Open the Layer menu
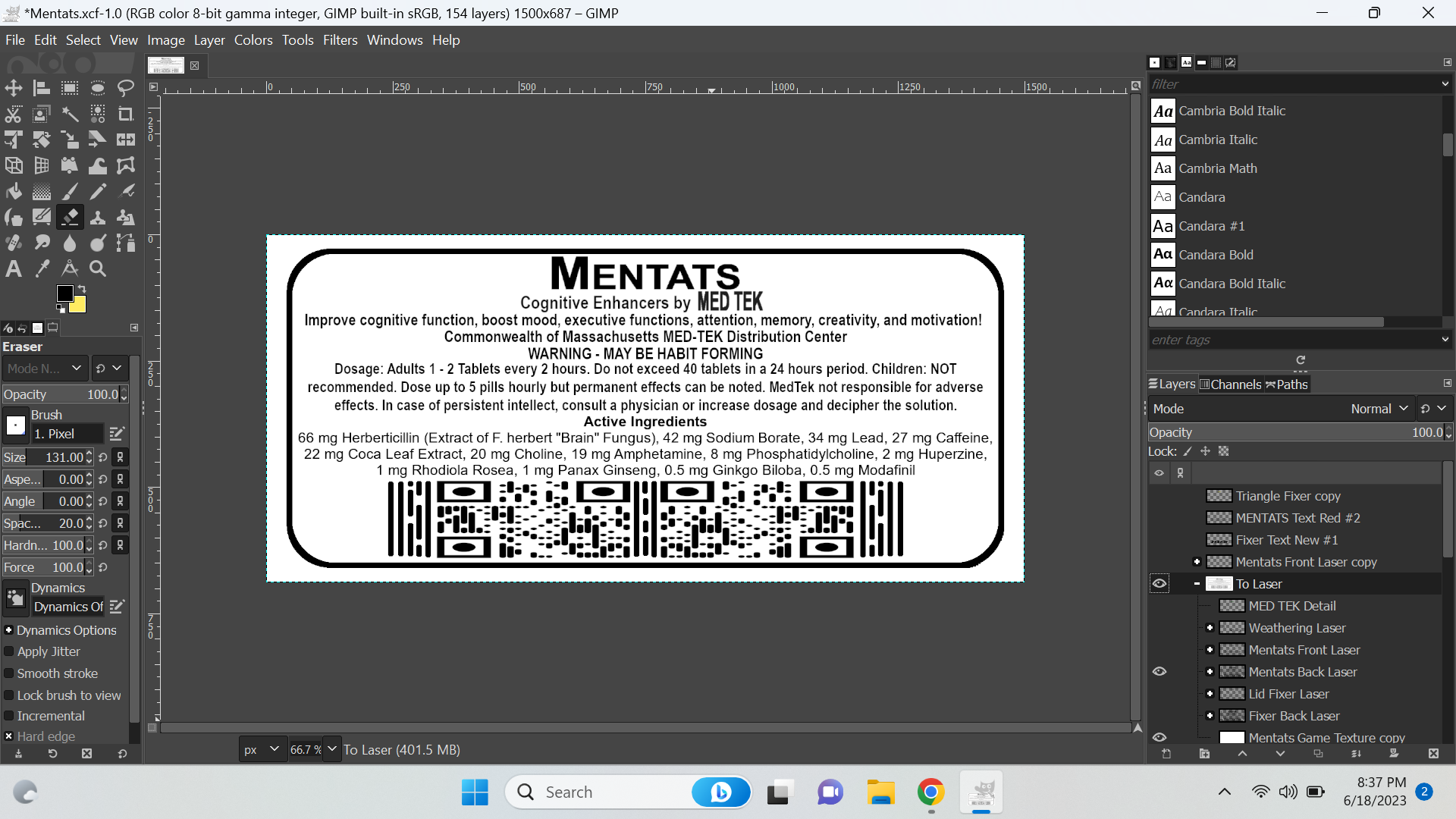This screenshot has width=1456, height=819. point(209,40)
